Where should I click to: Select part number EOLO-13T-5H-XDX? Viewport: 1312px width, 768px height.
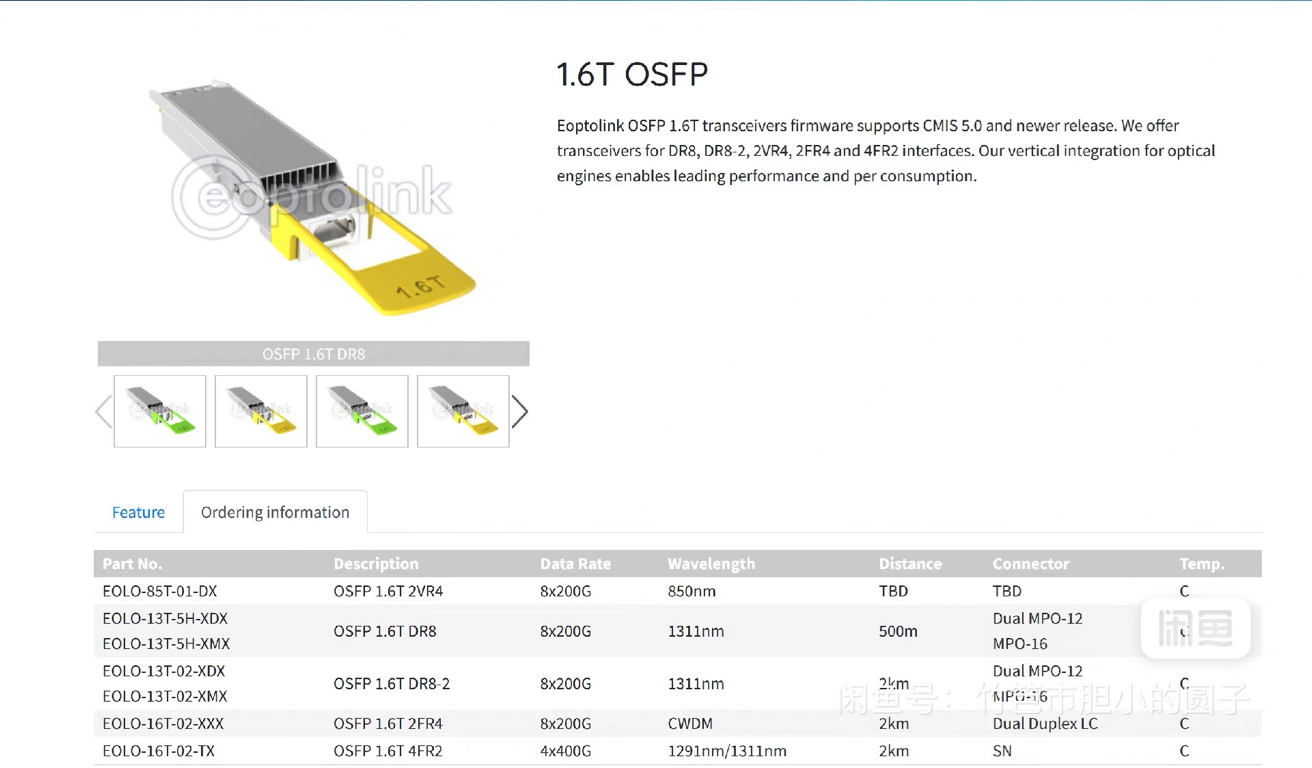(x=165, y=618)
